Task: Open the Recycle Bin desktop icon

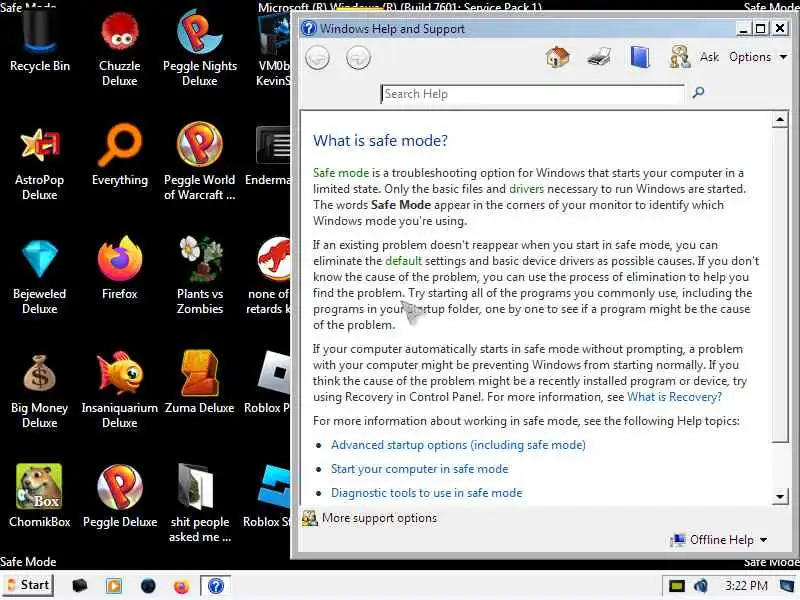Action: 40,41
